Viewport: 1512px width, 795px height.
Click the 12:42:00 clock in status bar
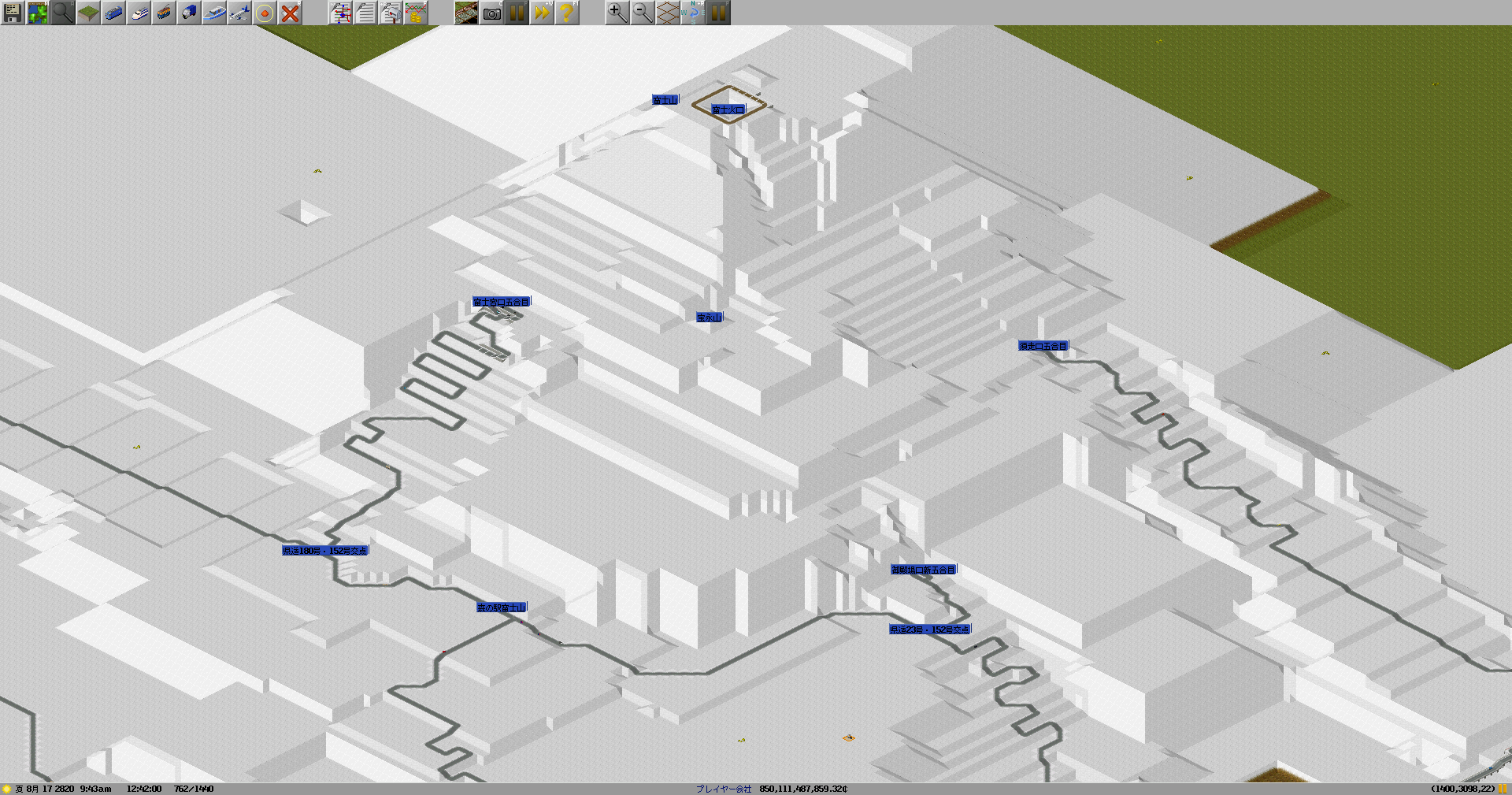tap(144, 789)
